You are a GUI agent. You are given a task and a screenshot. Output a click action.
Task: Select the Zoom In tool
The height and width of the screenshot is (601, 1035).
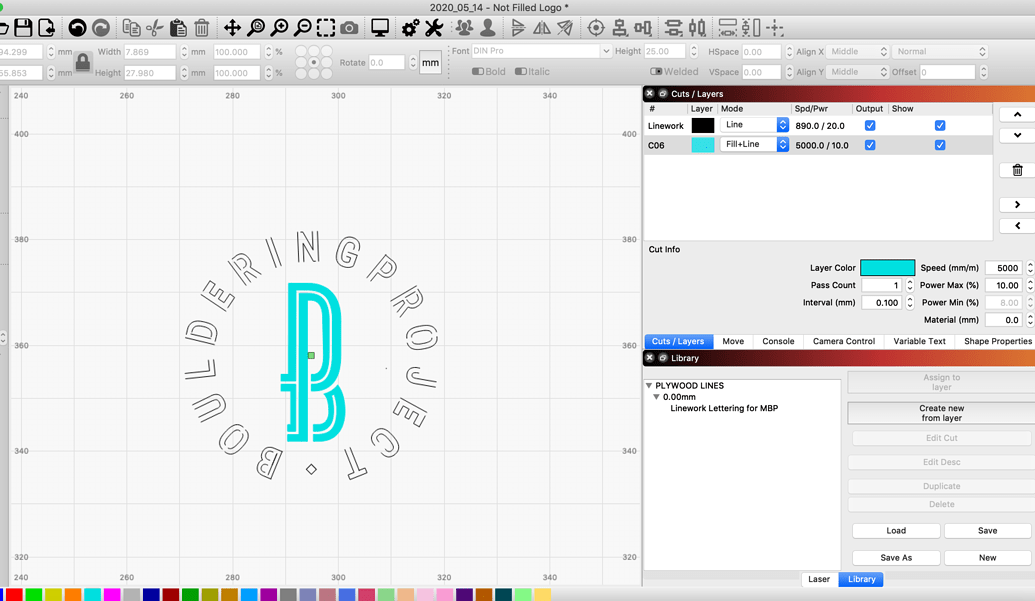point(279,27)
